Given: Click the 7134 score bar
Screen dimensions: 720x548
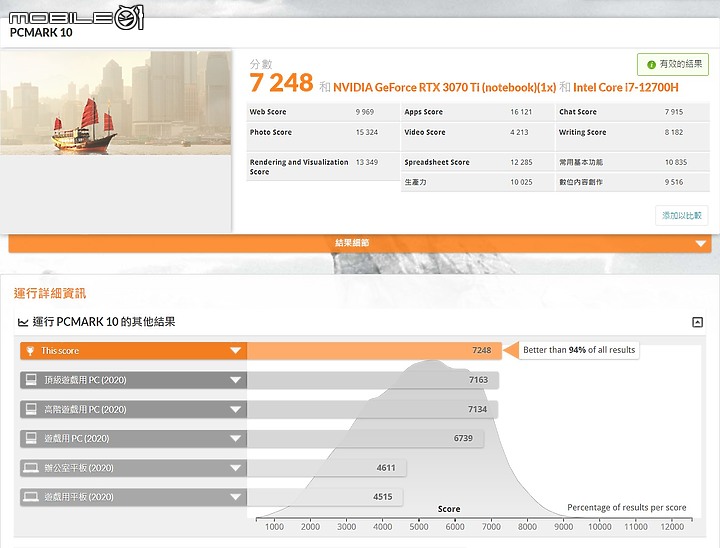Looking at the screenshot, I should point(372,409).
